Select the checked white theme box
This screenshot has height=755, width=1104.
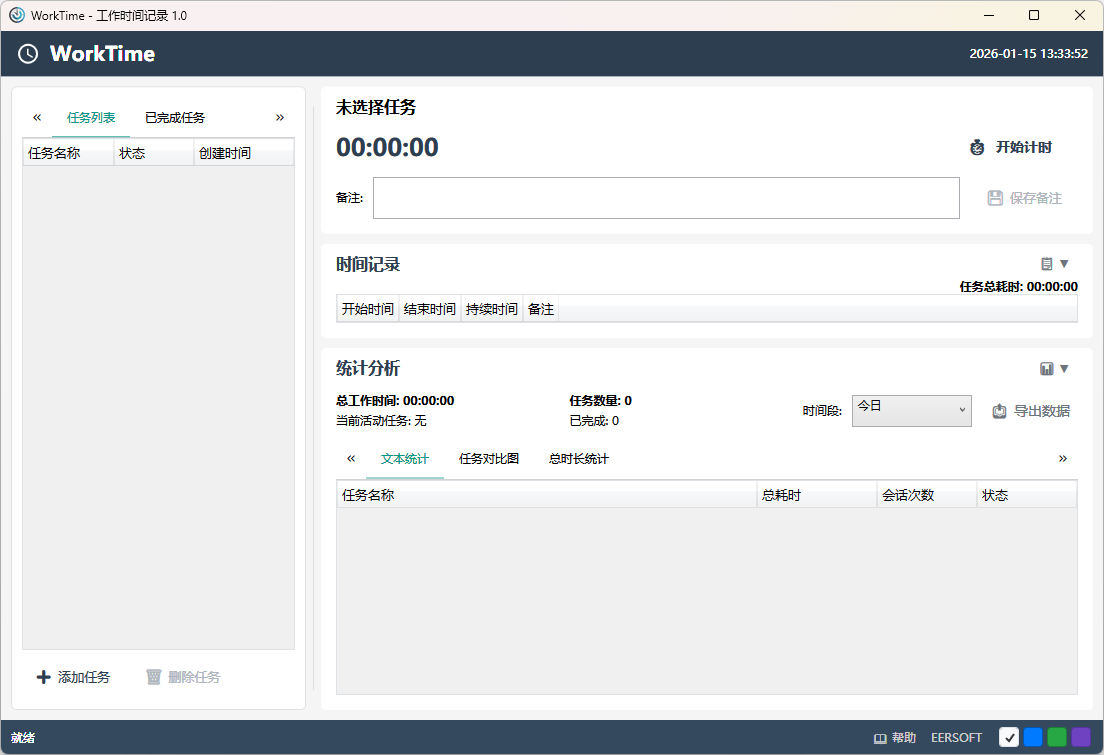click(1009, 737)
